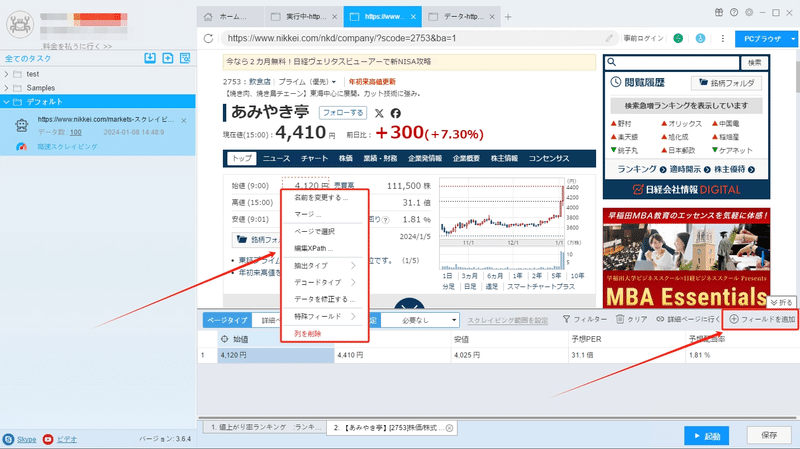Click the browser reload icon

pos(208,38)
